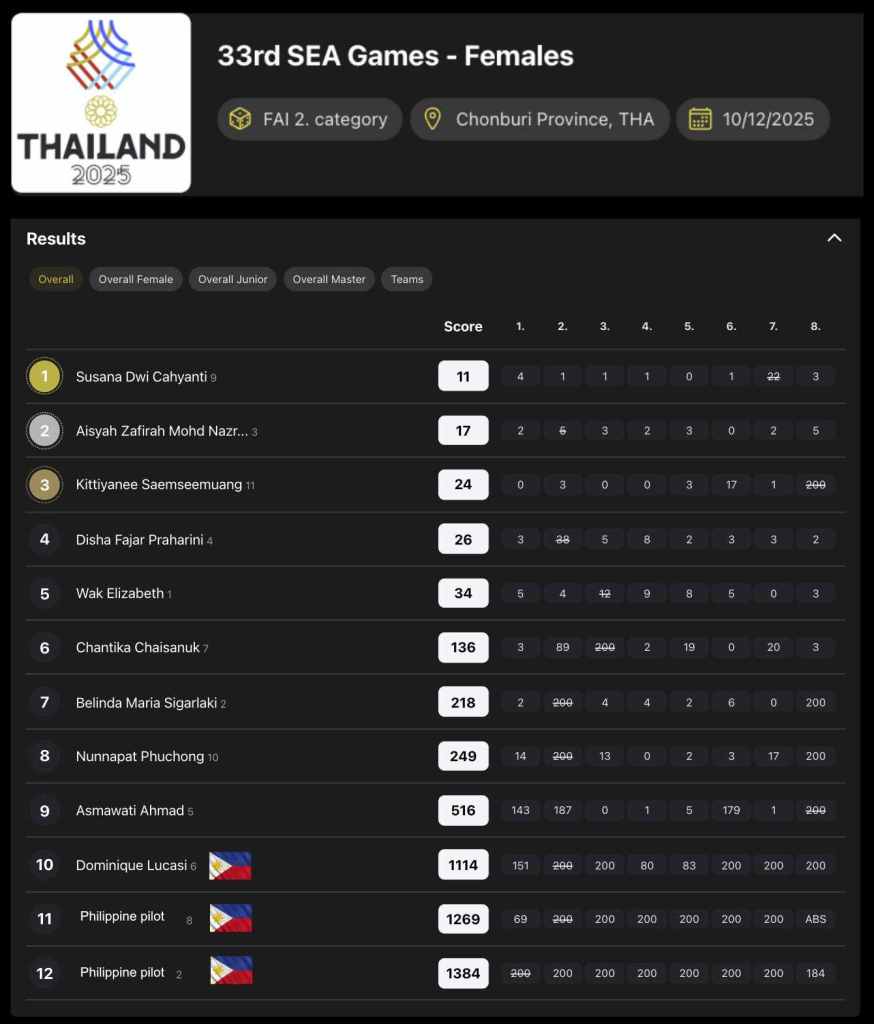Switch to Overall Junior tab
This screenshot has width=874, height=1024.
tap(233, 279)
